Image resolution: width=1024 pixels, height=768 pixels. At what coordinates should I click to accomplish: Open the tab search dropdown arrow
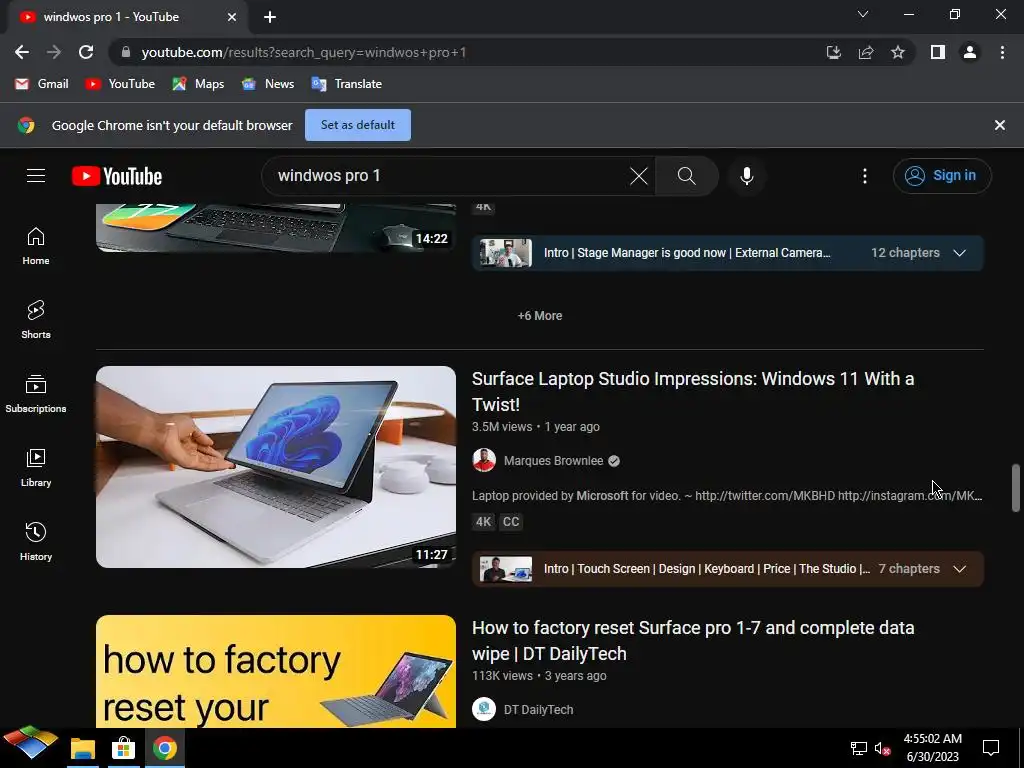[x=863, y=14]
